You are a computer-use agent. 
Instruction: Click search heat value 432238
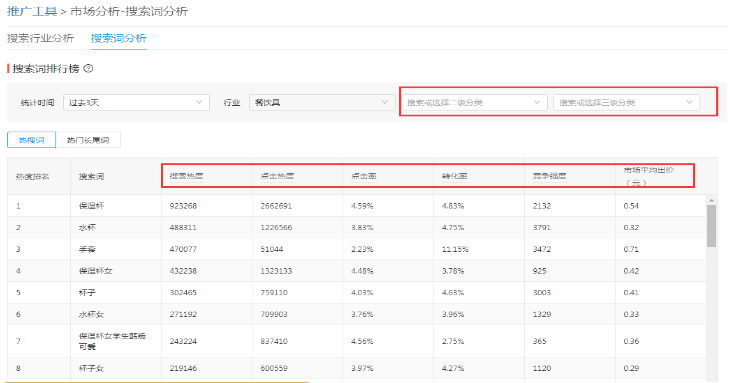click(x=183, y=271)
